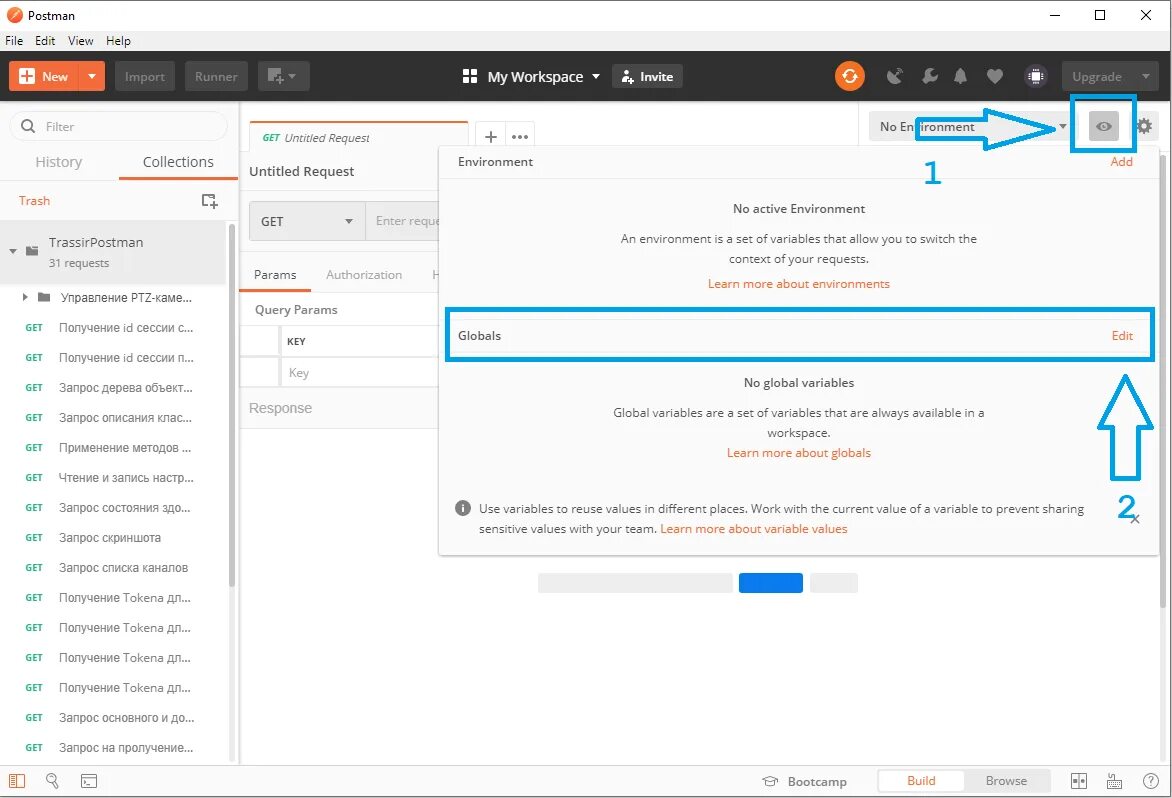This screenshot has width=1172, height=798.
Task: Open the notifications bell icon
Action: [960, 76]
